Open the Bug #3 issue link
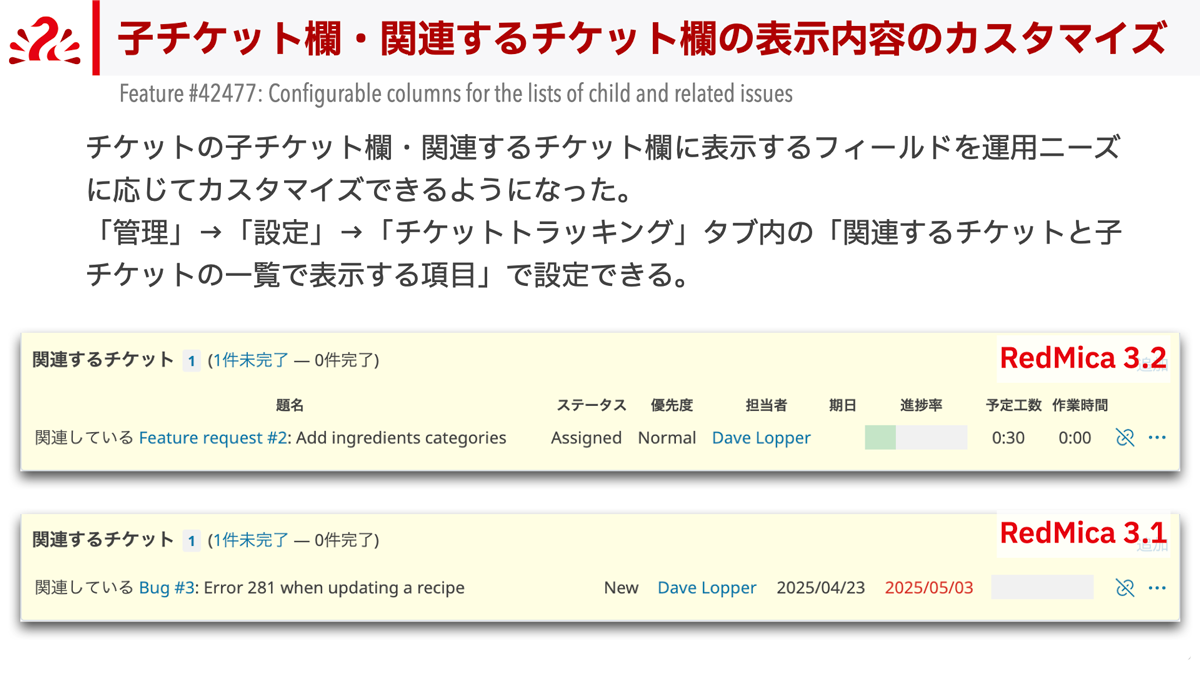This screenshot has width=1200, height=675. click(168, 588)
